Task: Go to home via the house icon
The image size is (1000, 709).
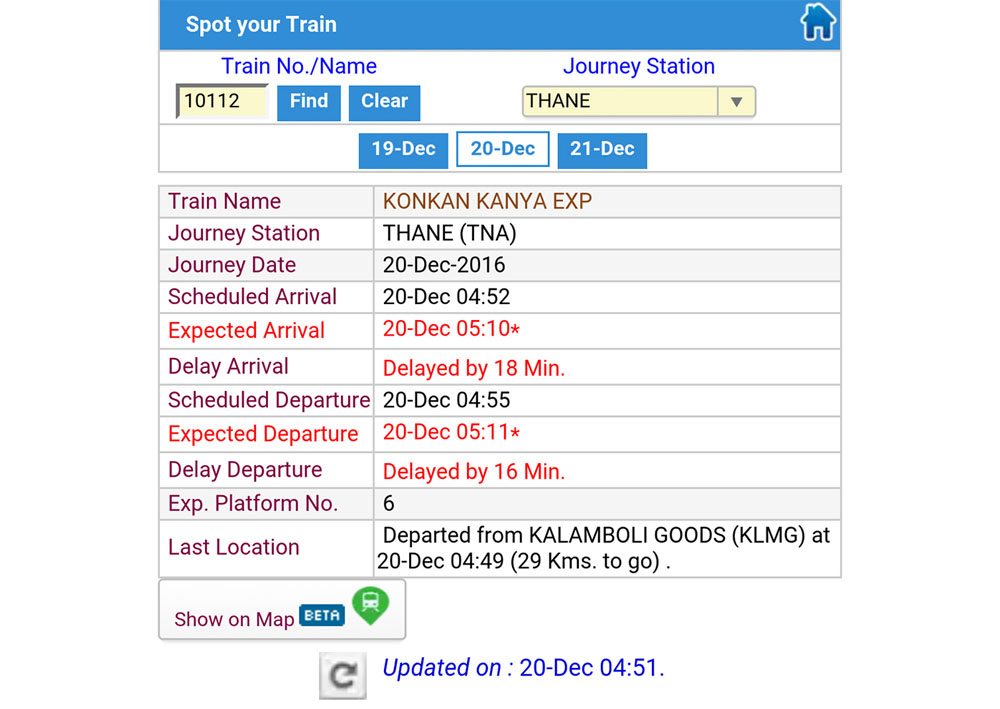Action: (x=817, y=23)
